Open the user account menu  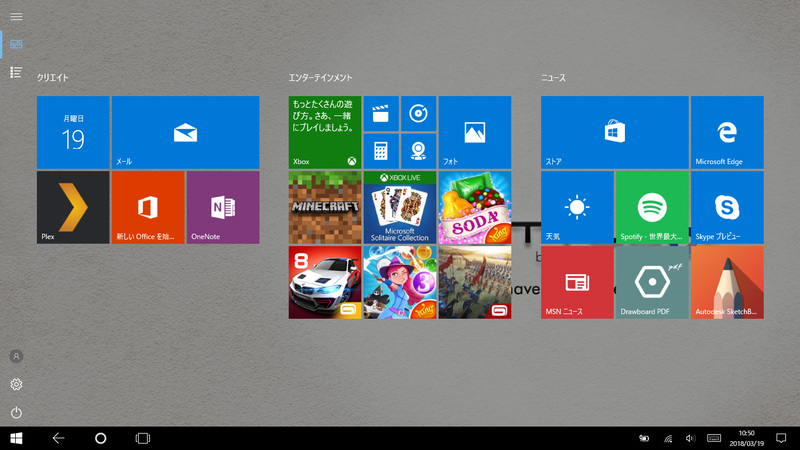click(16, 356)
